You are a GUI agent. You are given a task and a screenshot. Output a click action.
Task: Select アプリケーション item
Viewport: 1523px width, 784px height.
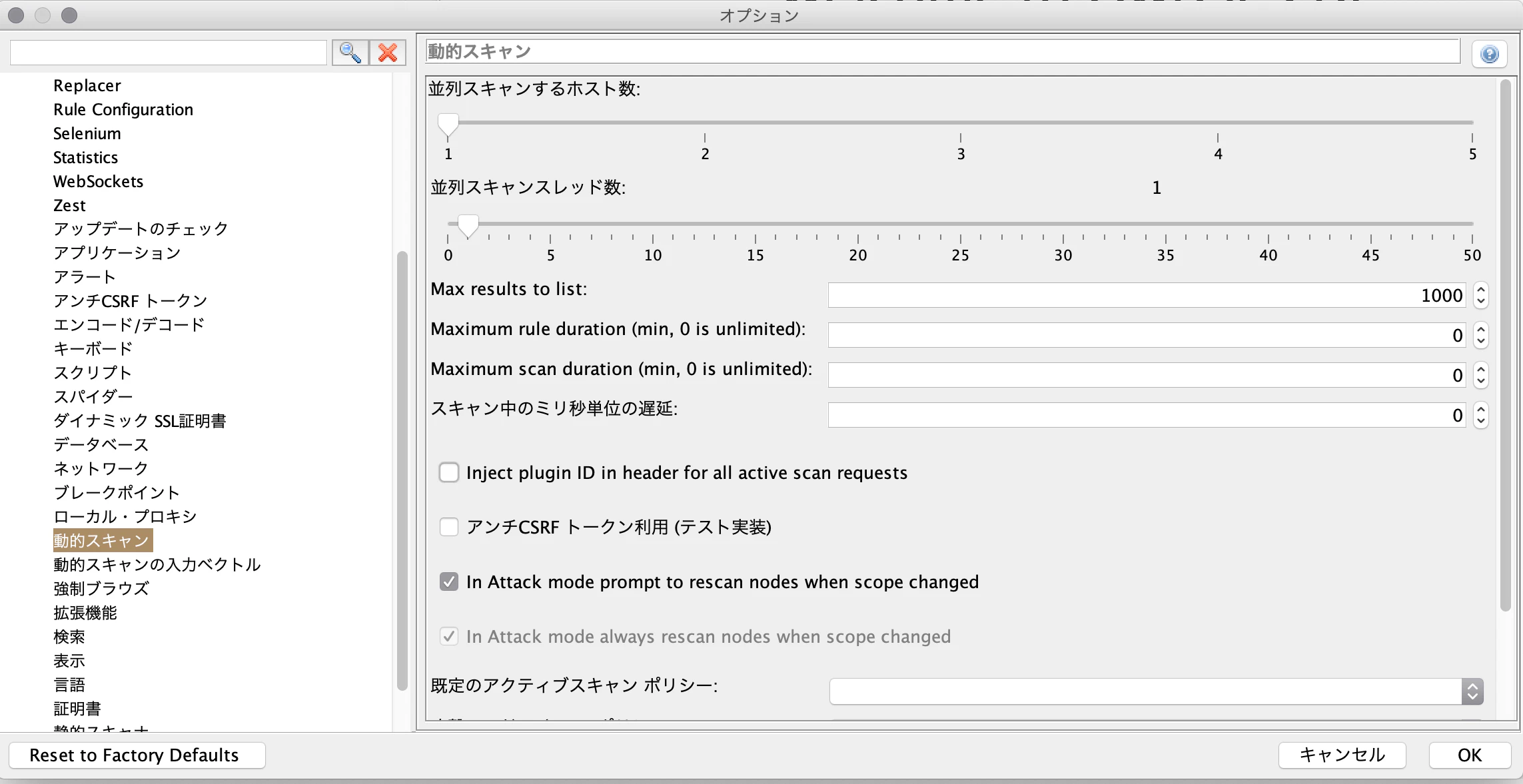pyautogui.click(x=117, y=252)
